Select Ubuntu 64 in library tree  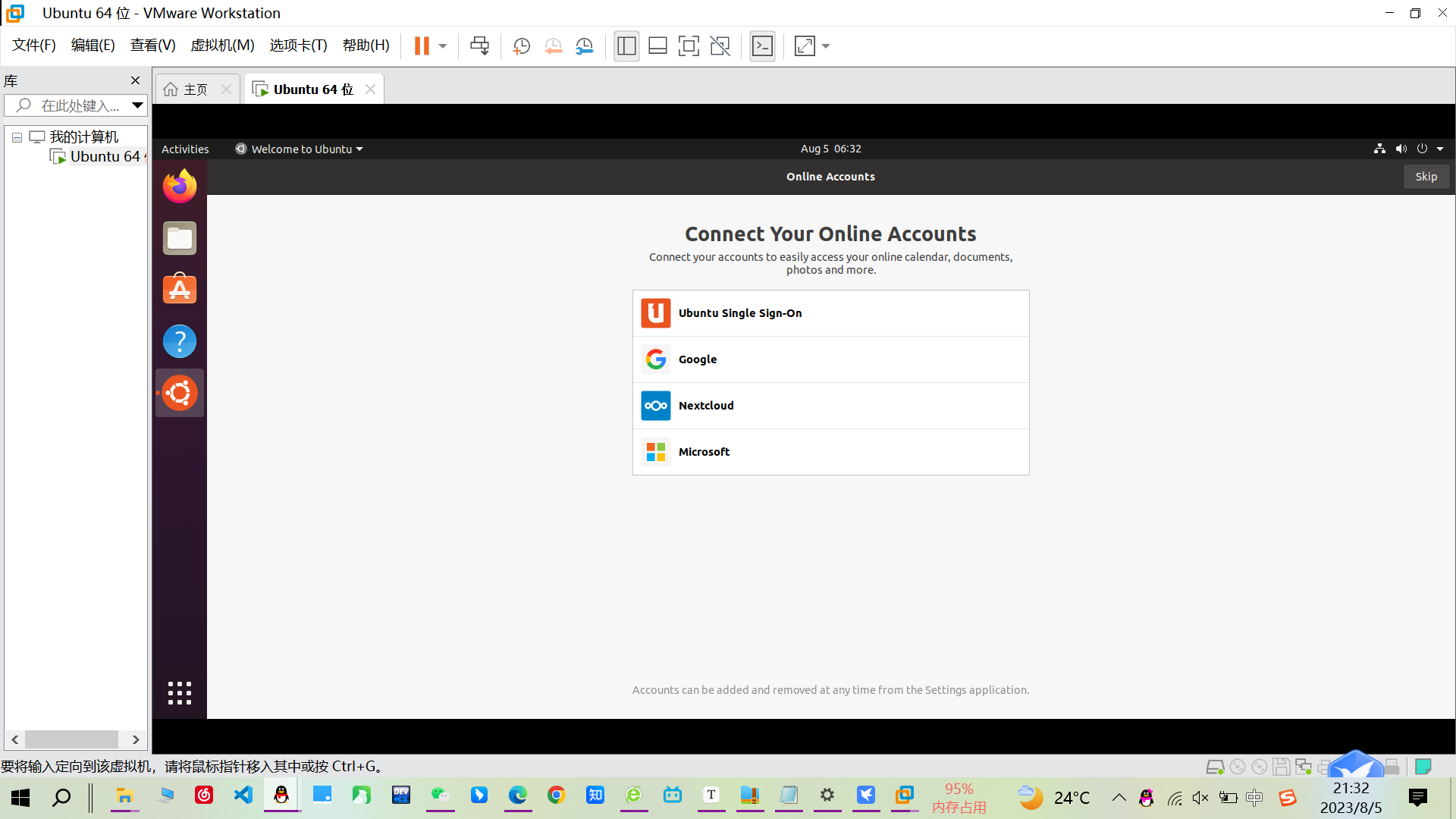coord(97,156)
